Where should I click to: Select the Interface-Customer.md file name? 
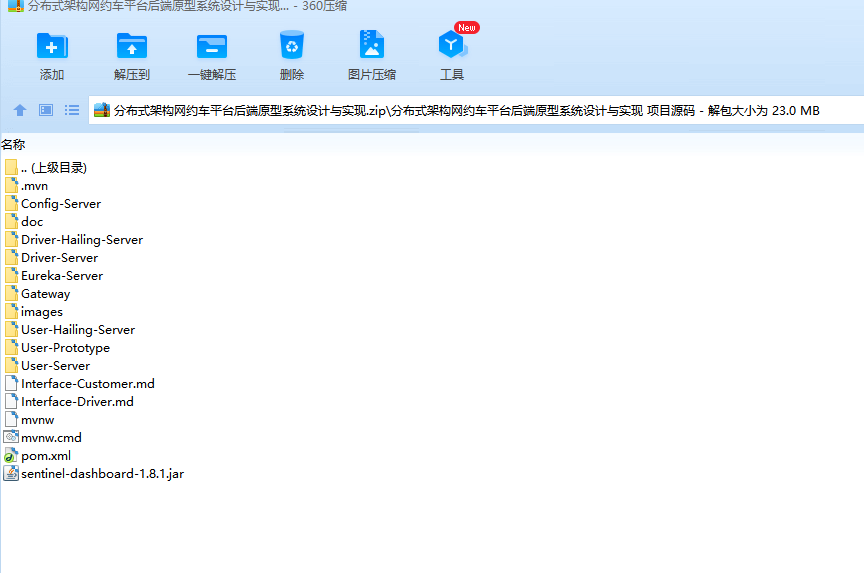point(88,383)
